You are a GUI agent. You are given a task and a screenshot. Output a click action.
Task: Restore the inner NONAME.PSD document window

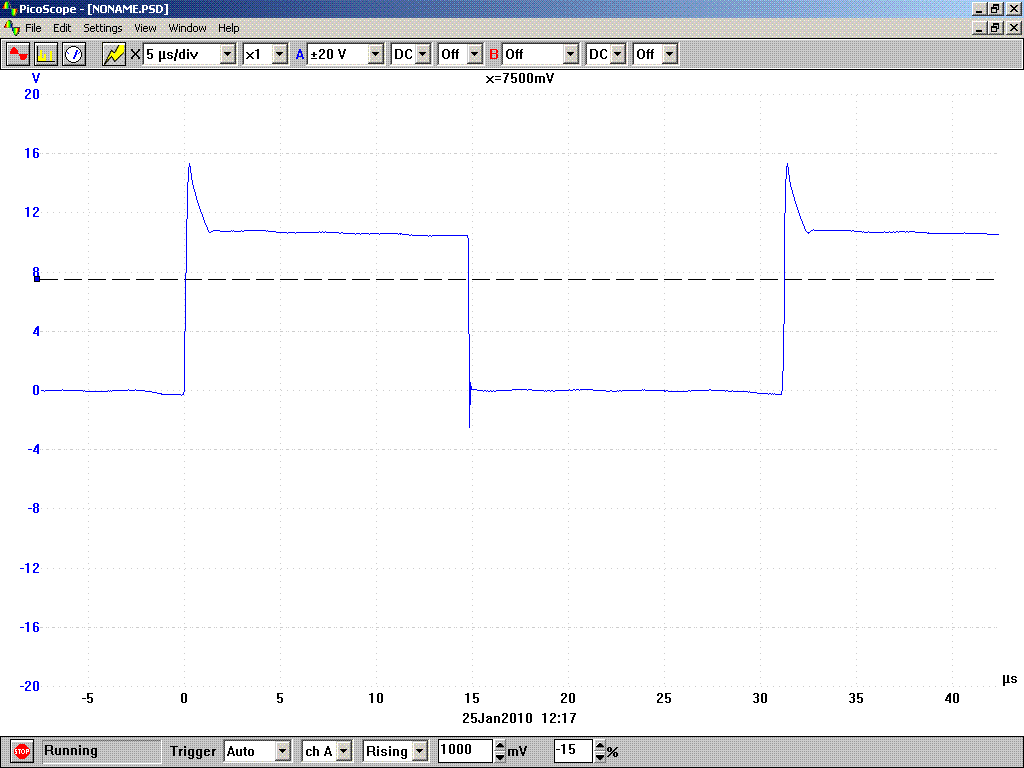(995, 27)
